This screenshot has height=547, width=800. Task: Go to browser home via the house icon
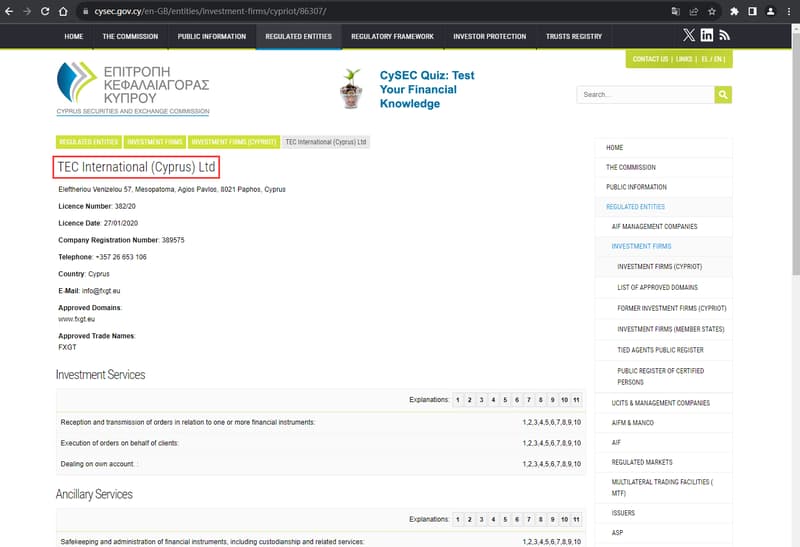[64, 11]
